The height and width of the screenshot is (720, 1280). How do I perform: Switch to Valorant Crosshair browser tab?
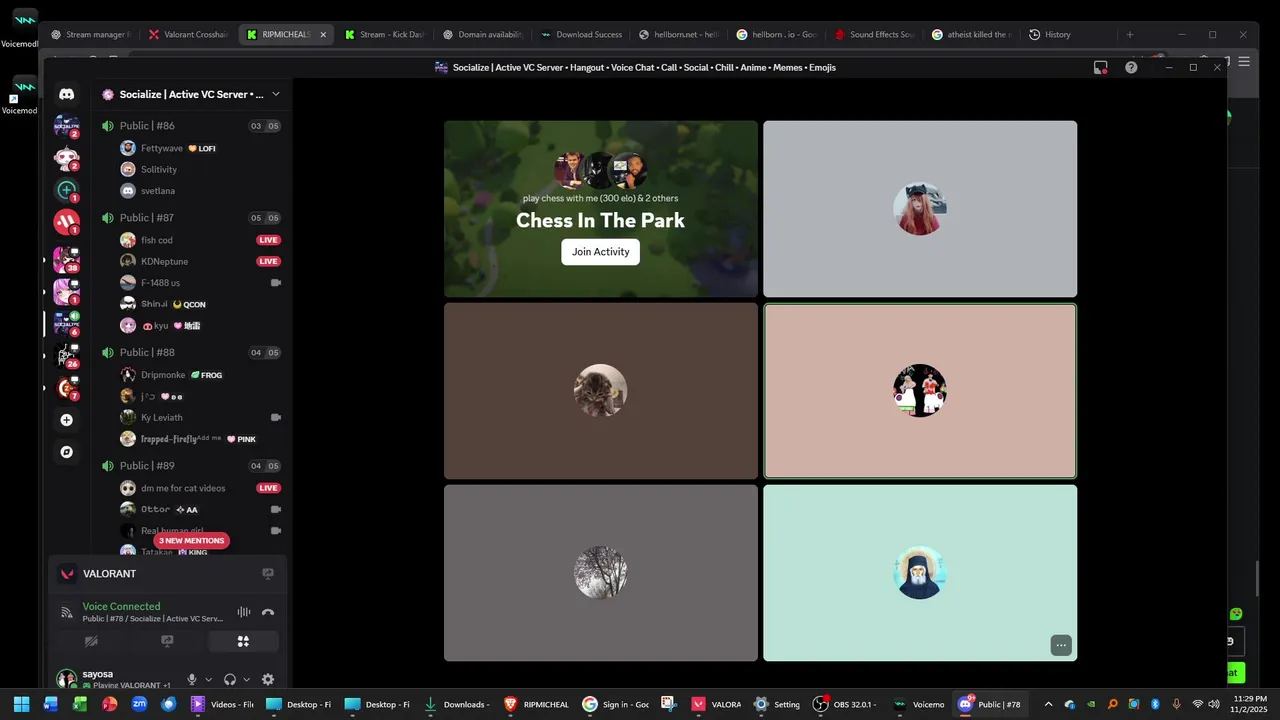189,34
